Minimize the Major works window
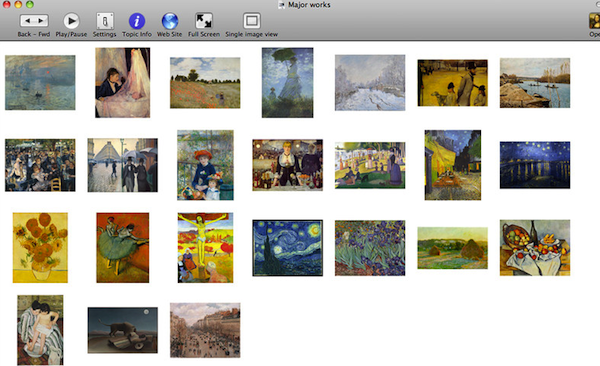 point(18,5)
